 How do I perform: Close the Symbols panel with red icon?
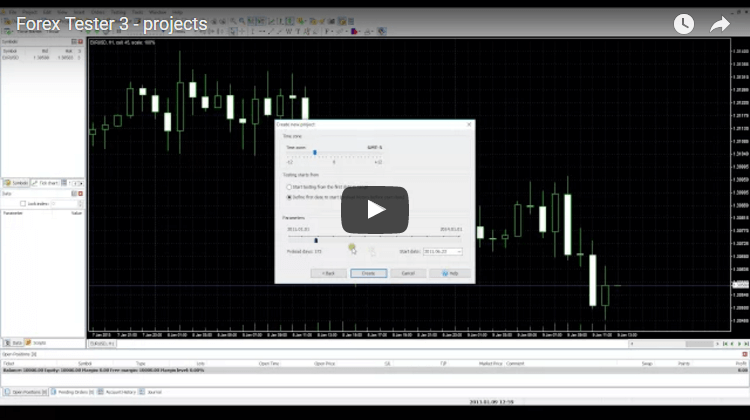pos(80,42)
